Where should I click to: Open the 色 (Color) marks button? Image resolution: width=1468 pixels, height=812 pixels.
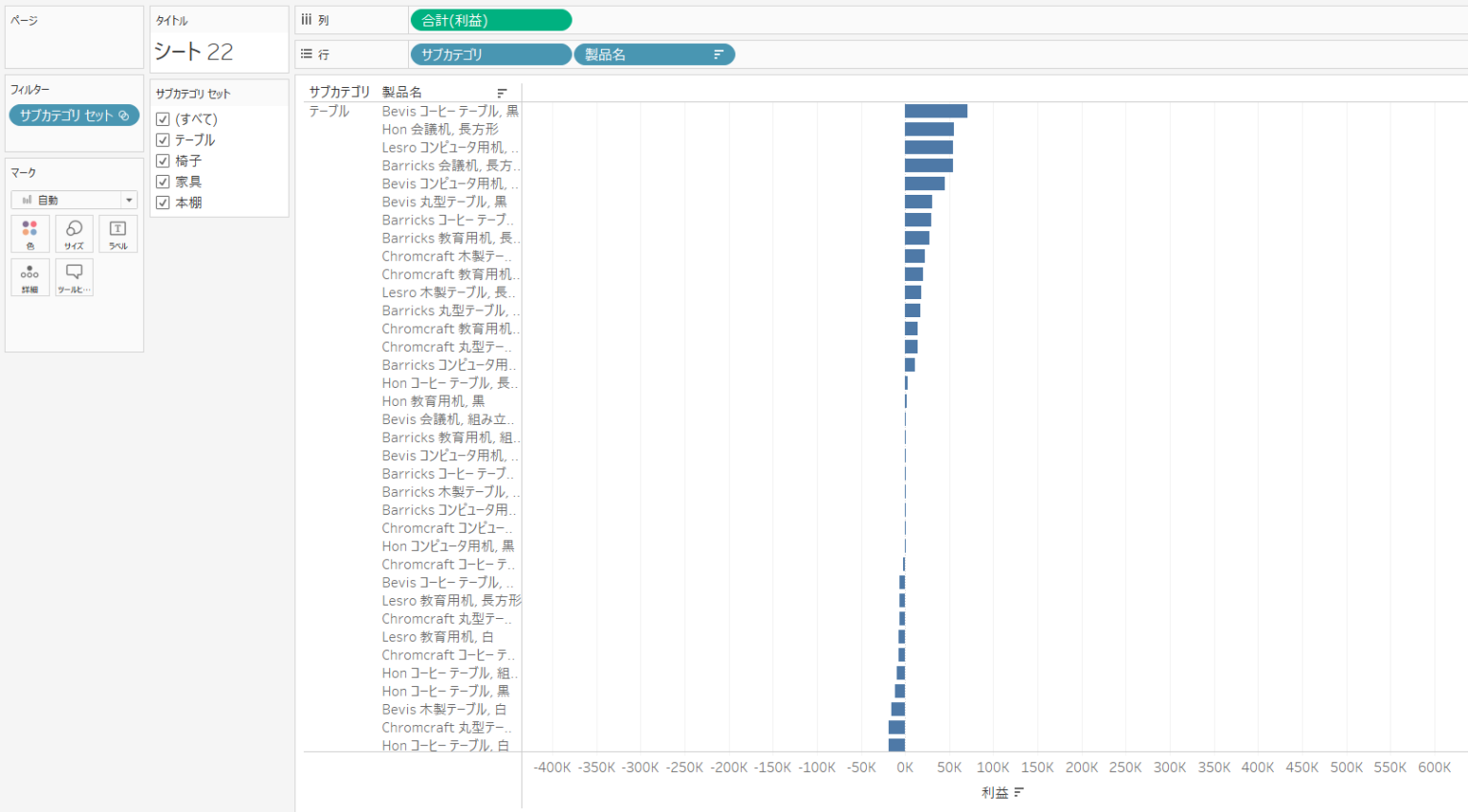click(30, 233)
